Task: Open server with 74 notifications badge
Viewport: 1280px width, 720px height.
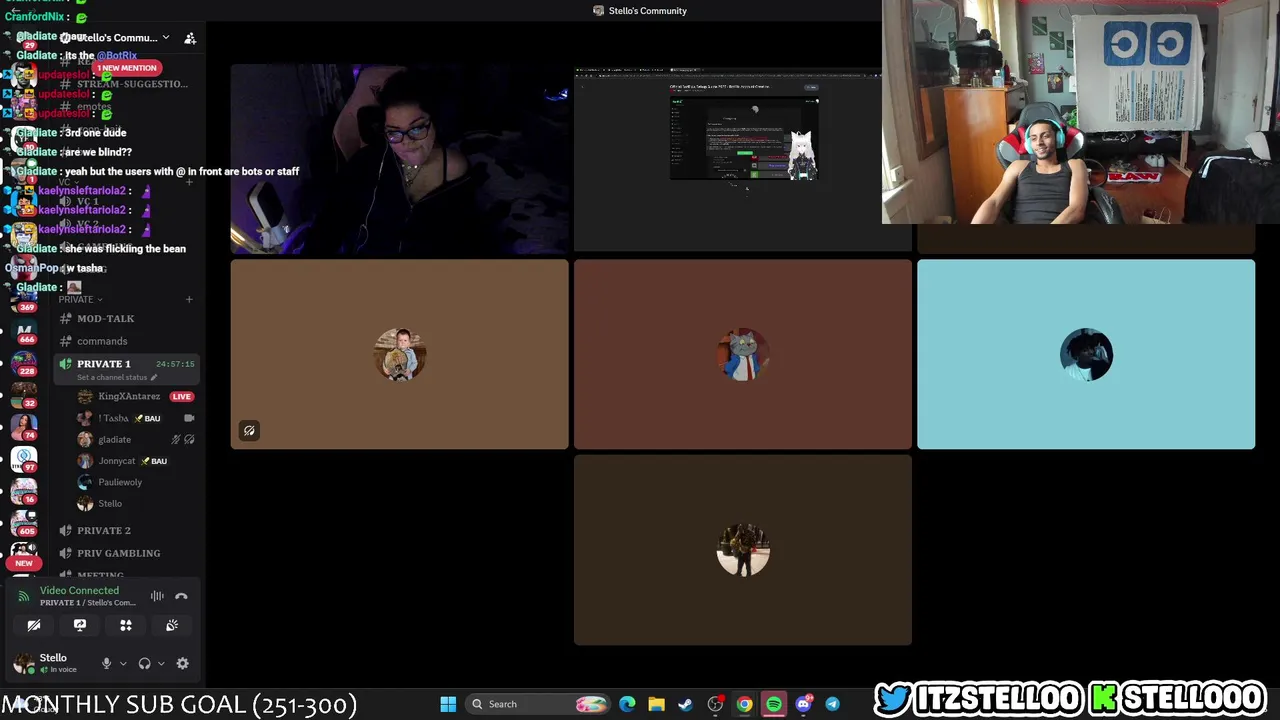Action: pyautogui.click(x=24, y=427)
